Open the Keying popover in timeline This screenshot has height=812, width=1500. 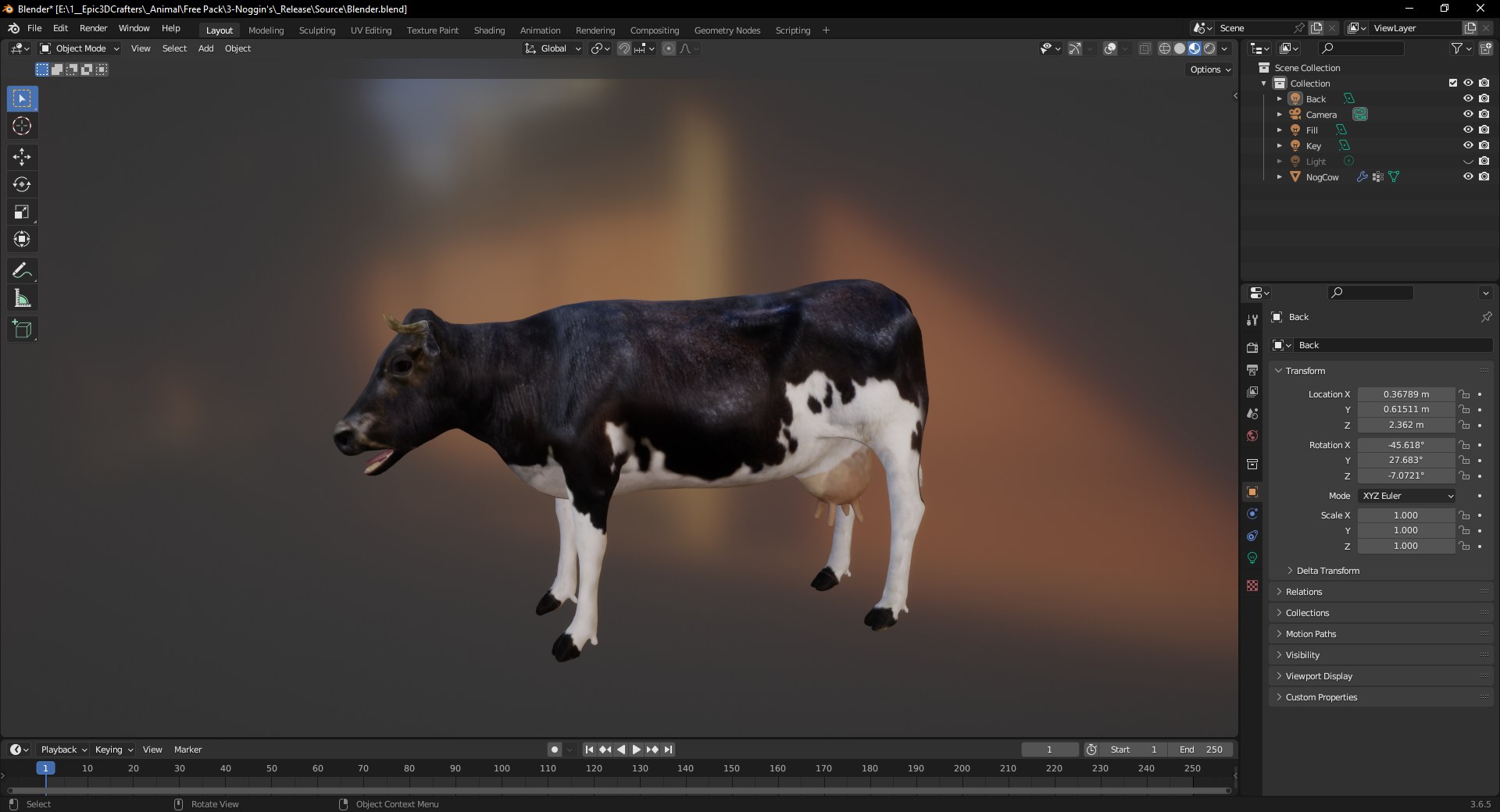pyautogui.click(x=113, y=750)
